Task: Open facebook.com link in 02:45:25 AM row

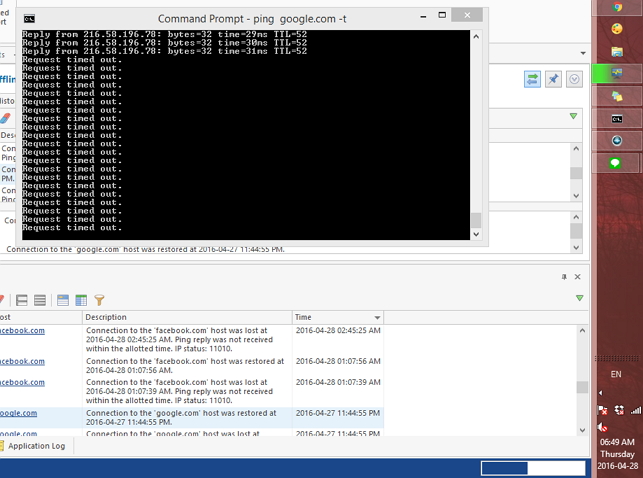Action: (x=22, y=330)
